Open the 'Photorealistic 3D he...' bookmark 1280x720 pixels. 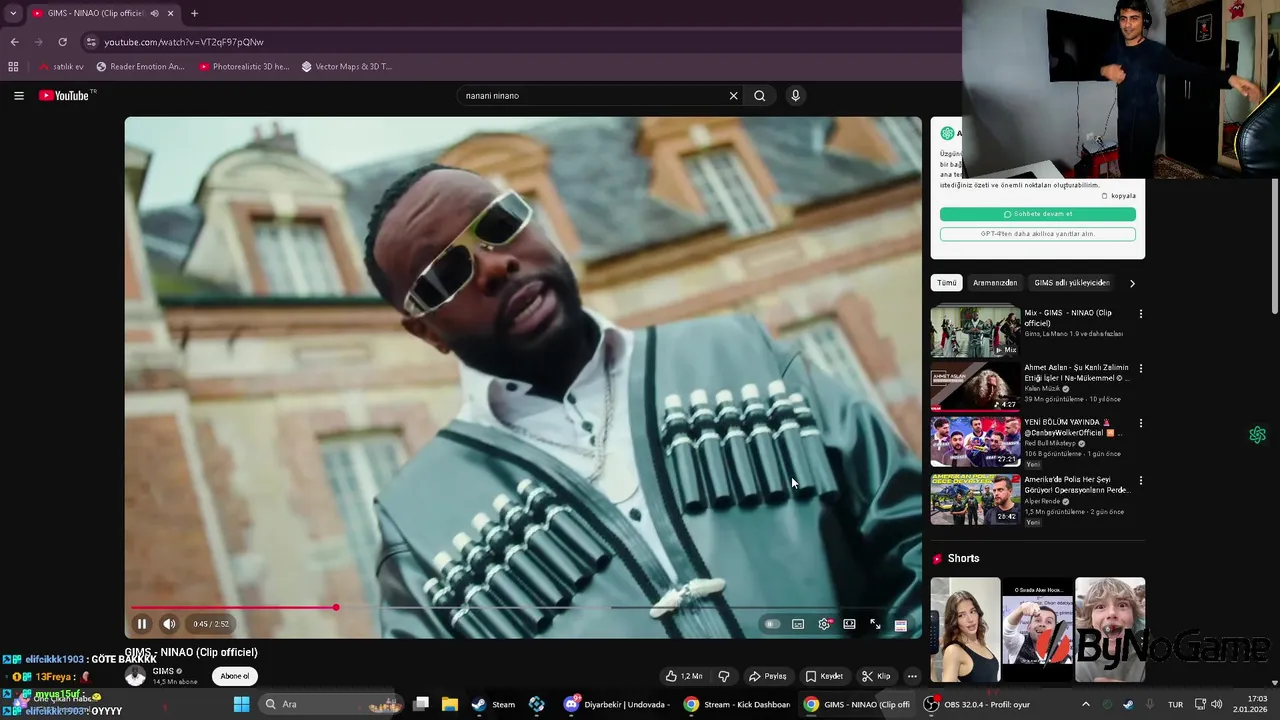coord(244,67)
